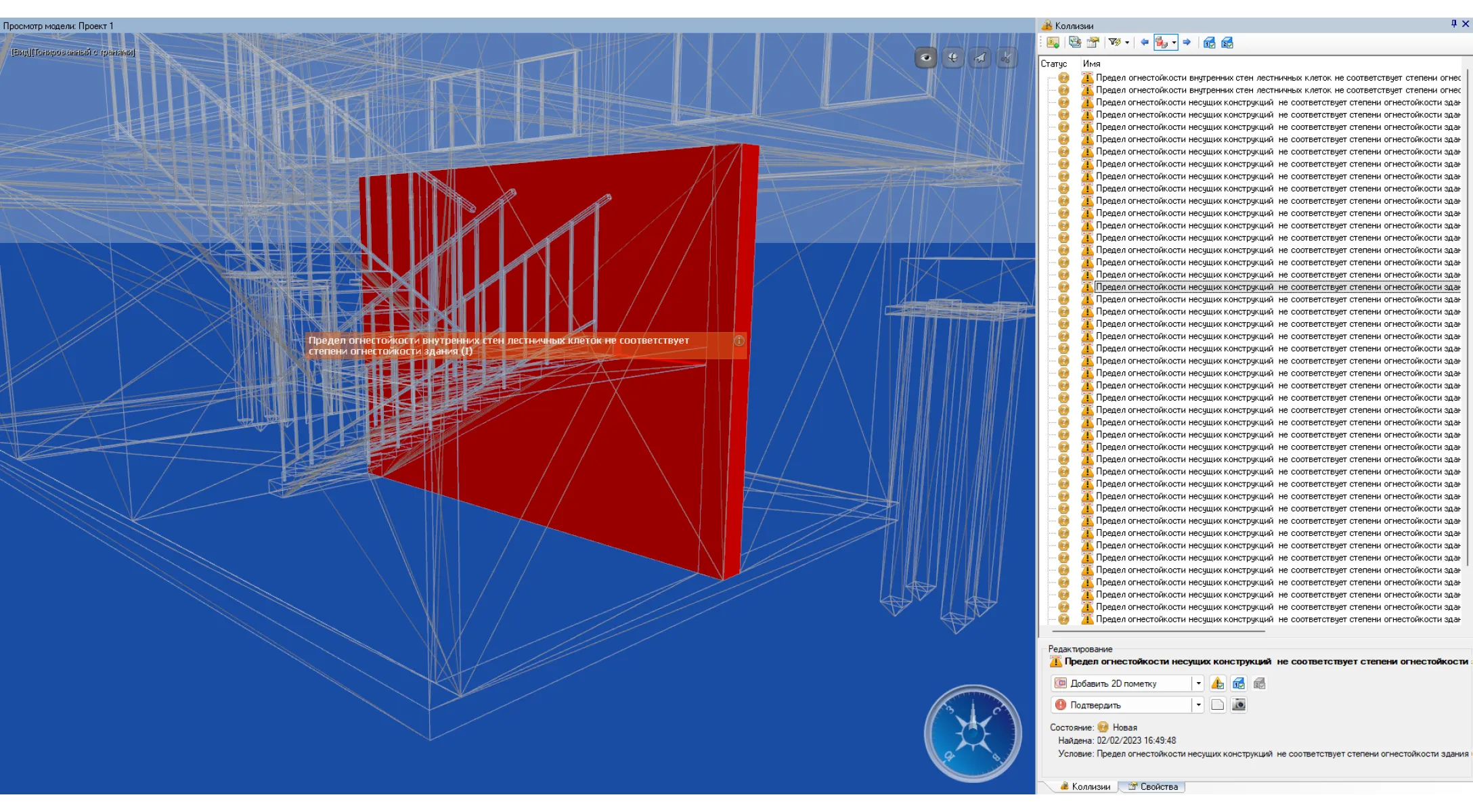This screenshot has width=1473, height=812.
Task: Click select second element cube icon in toolbar
Action: point(1227,43)
